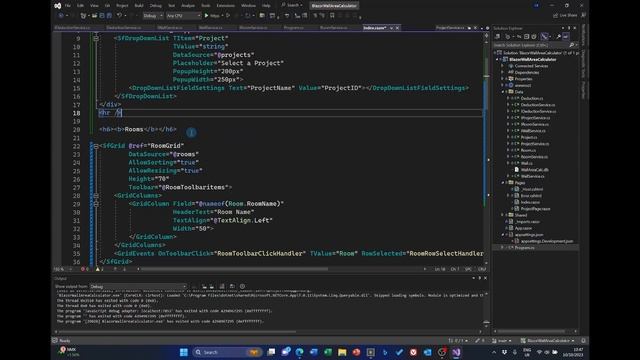Open Microsoft Edge from the taskbar
This screenshot has height=360, width=640.
[300, 352]
